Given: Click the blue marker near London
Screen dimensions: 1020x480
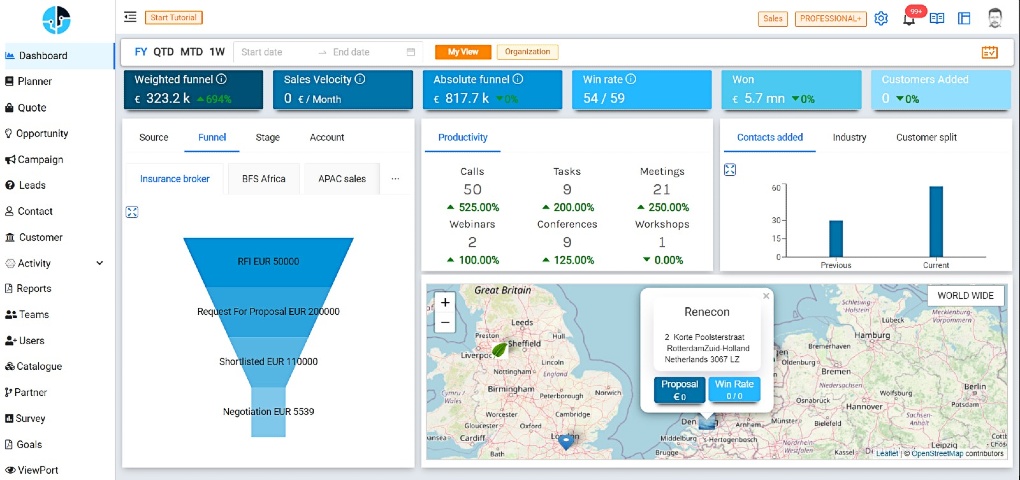Looking at the screenshot, I should click(567, 442).
